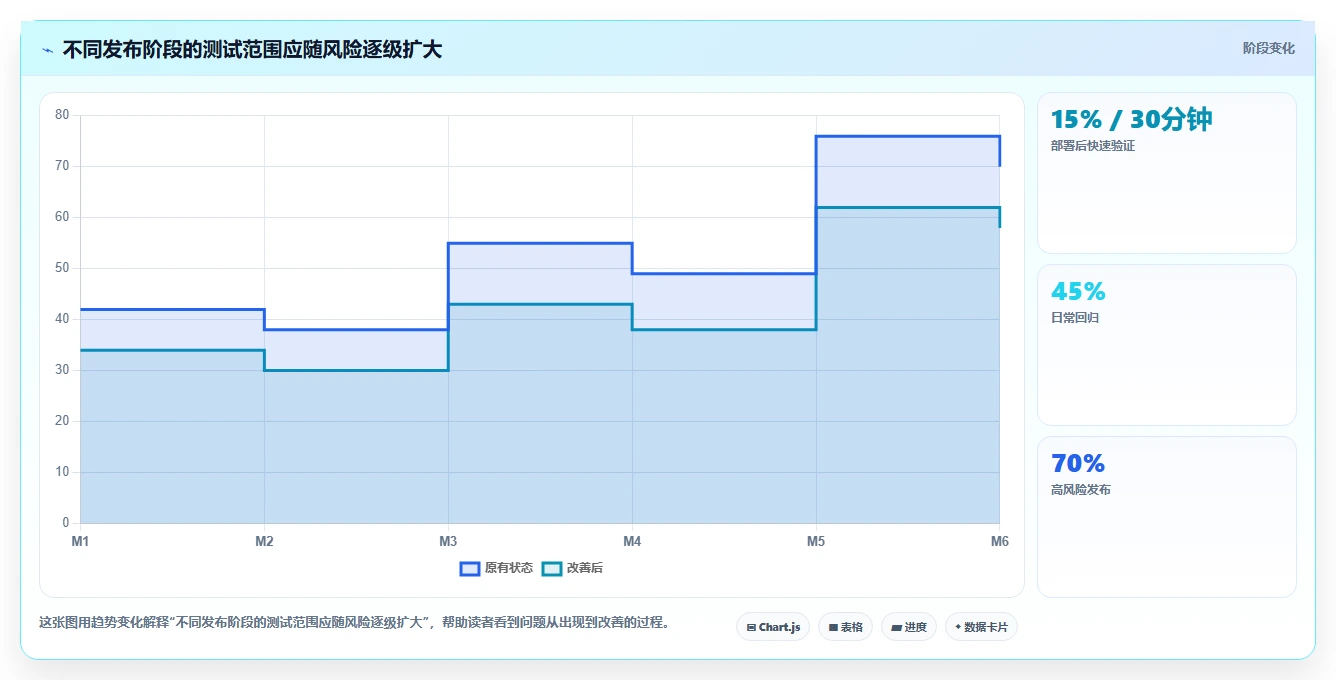Click the M3 x-axis label
Screen dimensions: 1336x680
pyautogui.click(x=448, y=541)
